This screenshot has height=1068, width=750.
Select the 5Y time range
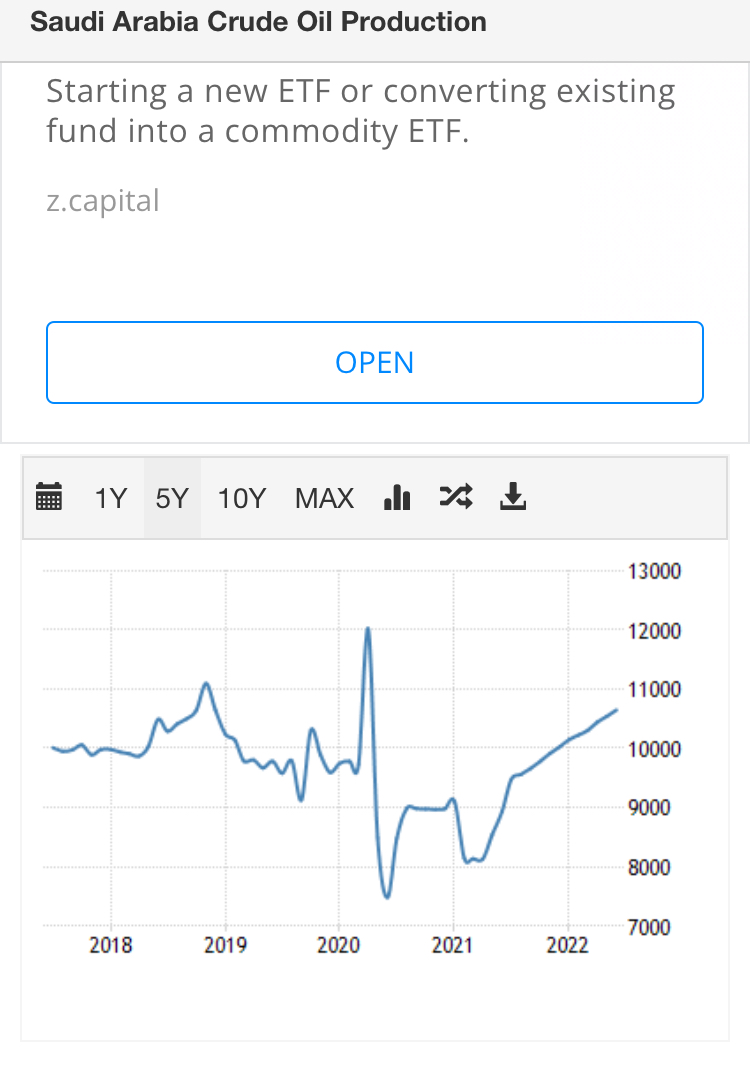click(x=172, y=498)
